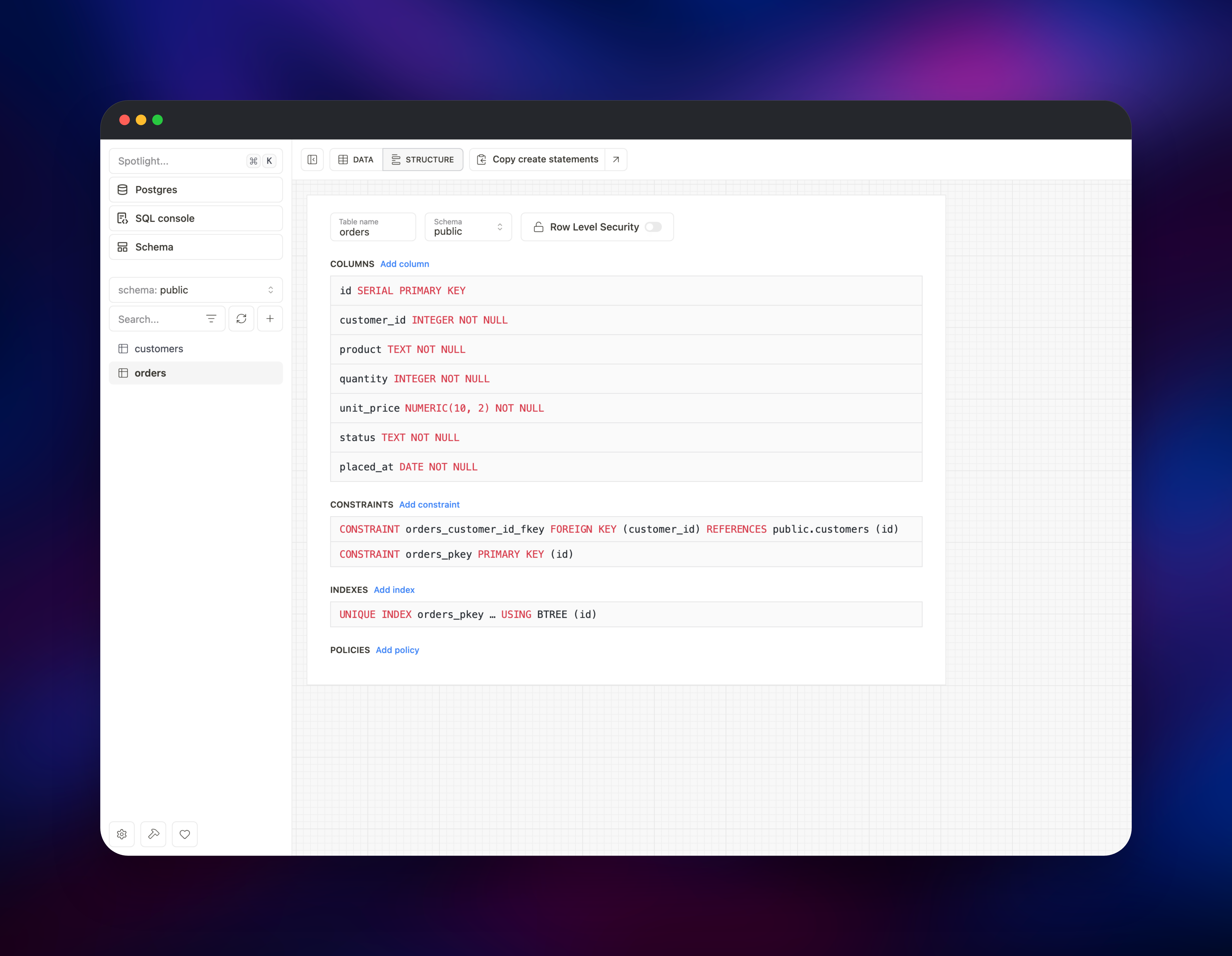This screenshot has width=1232, height=956.
Task: Click the customer_id INTEGER NOT NULL row
Action: point(626,320)
